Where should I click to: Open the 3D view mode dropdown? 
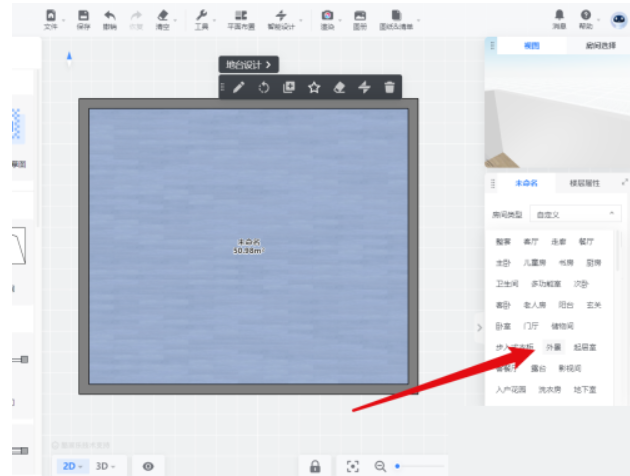click(105, 466)
